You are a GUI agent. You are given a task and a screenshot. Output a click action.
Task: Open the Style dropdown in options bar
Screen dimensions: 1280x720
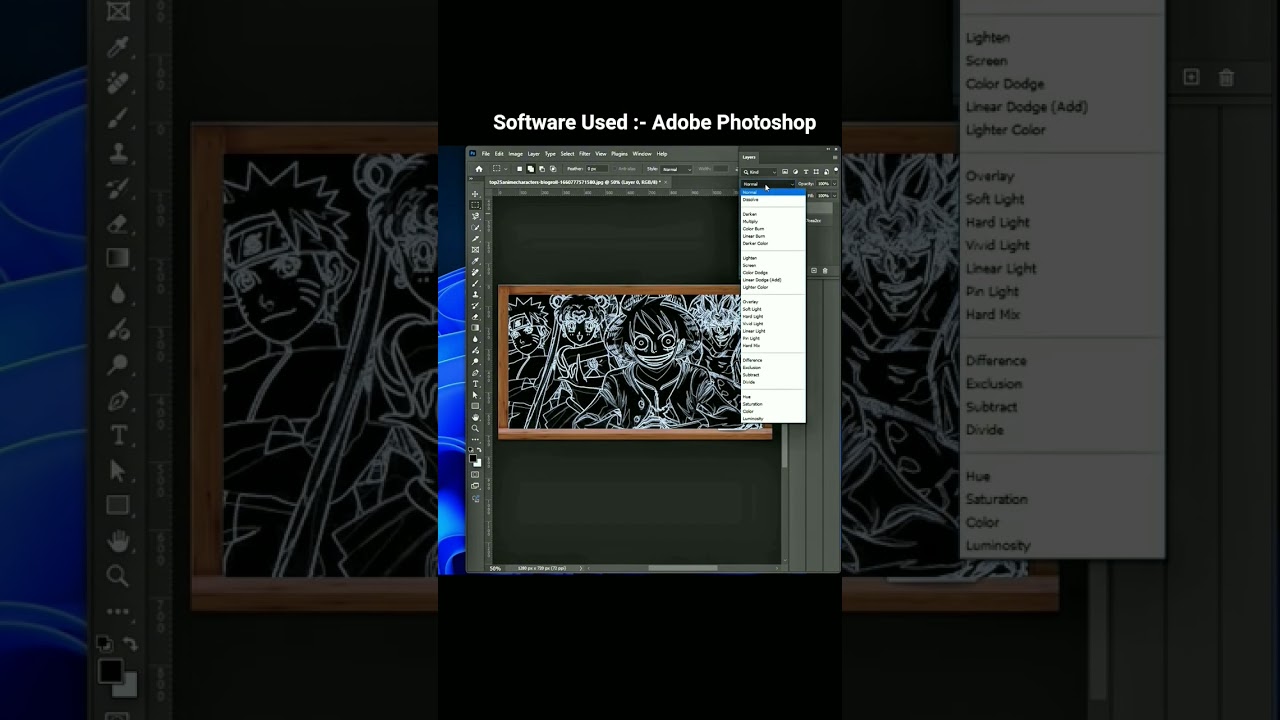[677, 169]
